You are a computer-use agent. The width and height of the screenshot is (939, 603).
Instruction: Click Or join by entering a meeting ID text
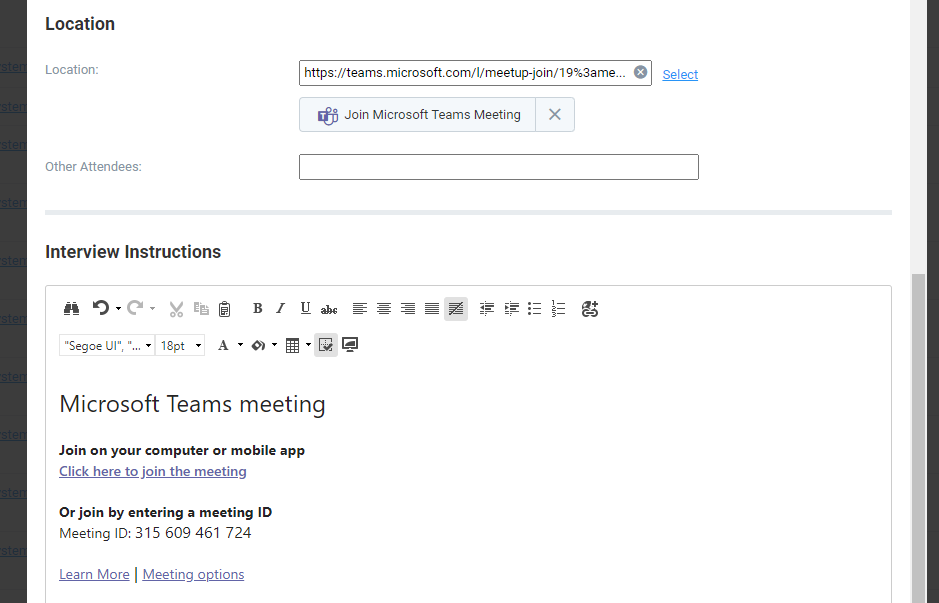tap(165, 513)
